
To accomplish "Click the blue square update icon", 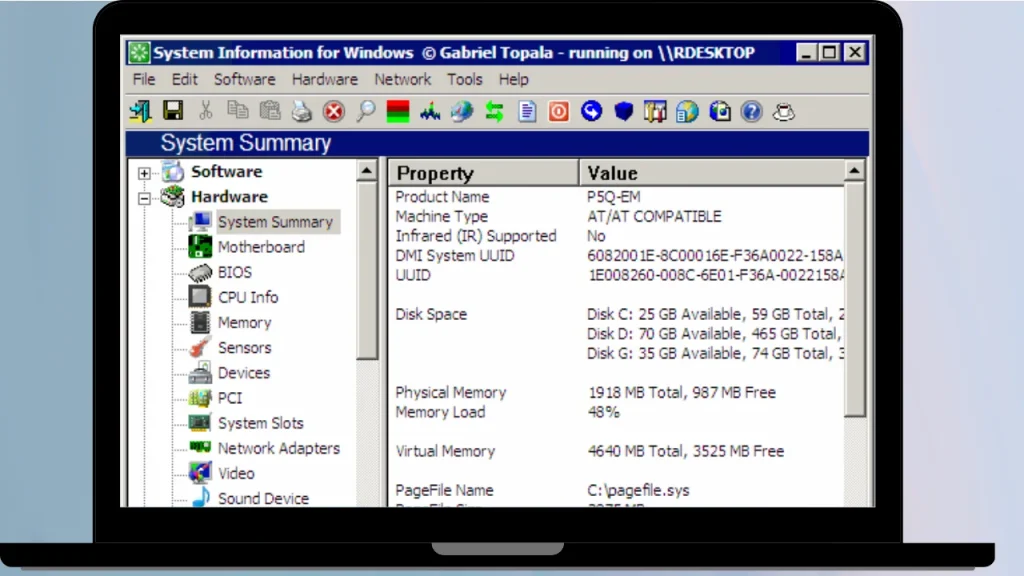I will 720,112.
